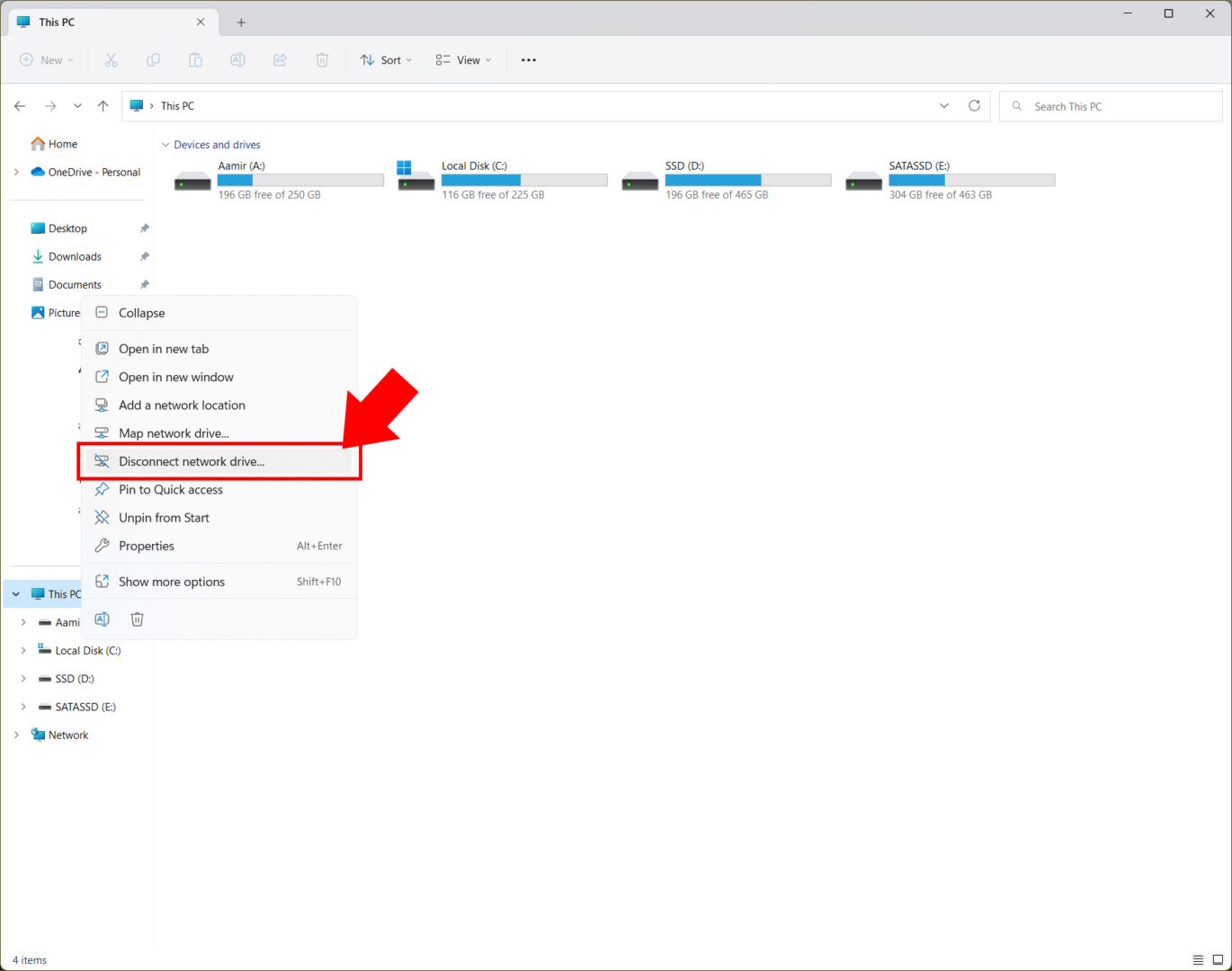Open address bar history dropdown
Viewport: 1232px width, 971px height.
944,106
